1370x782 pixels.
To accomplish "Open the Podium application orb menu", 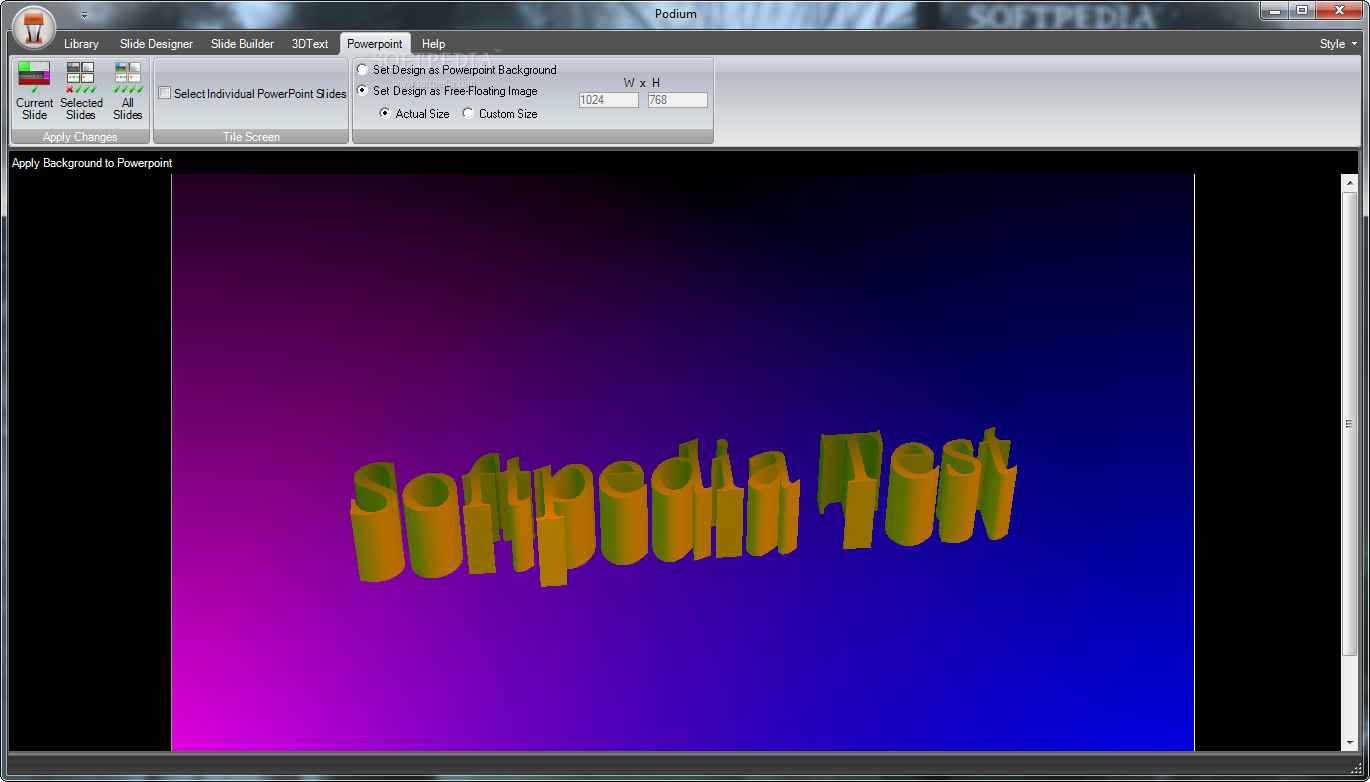I will (x=34, y=28).
